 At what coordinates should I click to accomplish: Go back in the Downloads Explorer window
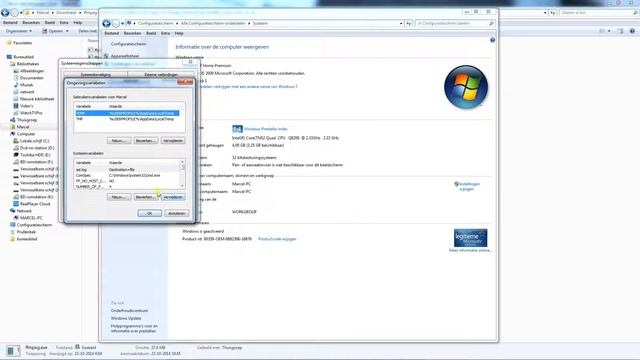(5, 13)
